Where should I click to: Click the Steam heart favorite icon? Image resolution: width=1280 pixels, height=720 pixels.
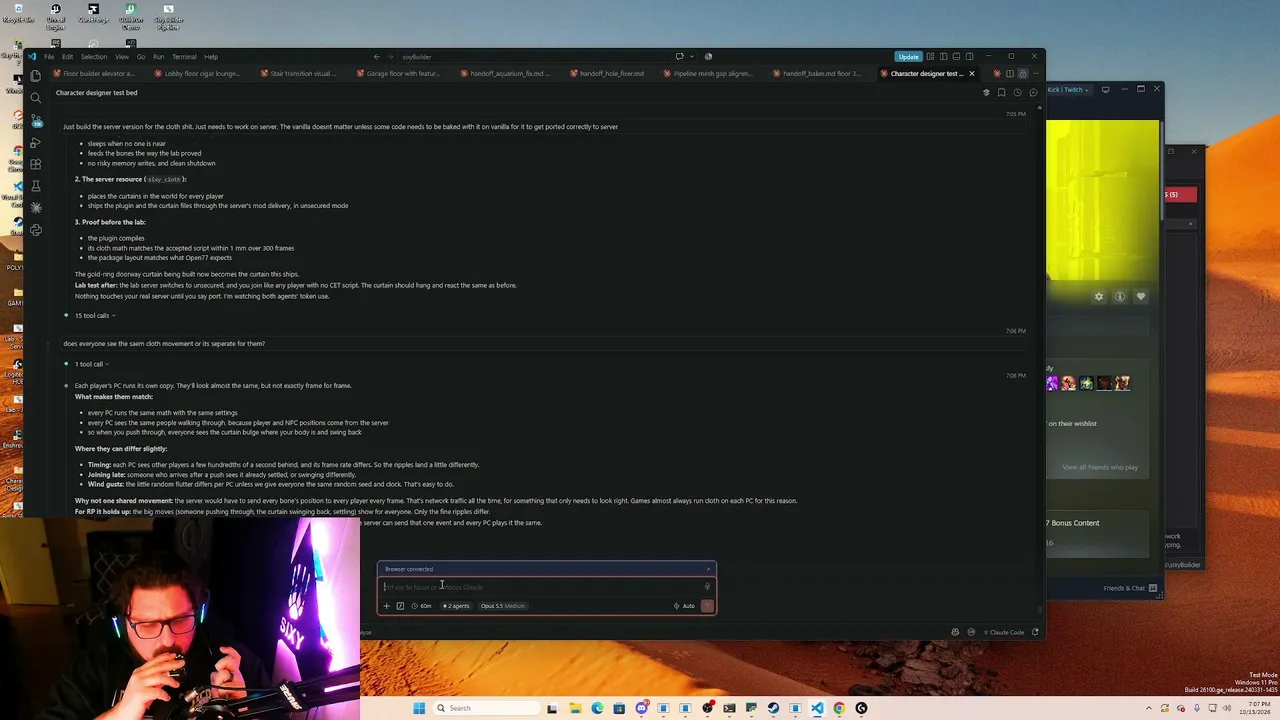click(1141, 297)
